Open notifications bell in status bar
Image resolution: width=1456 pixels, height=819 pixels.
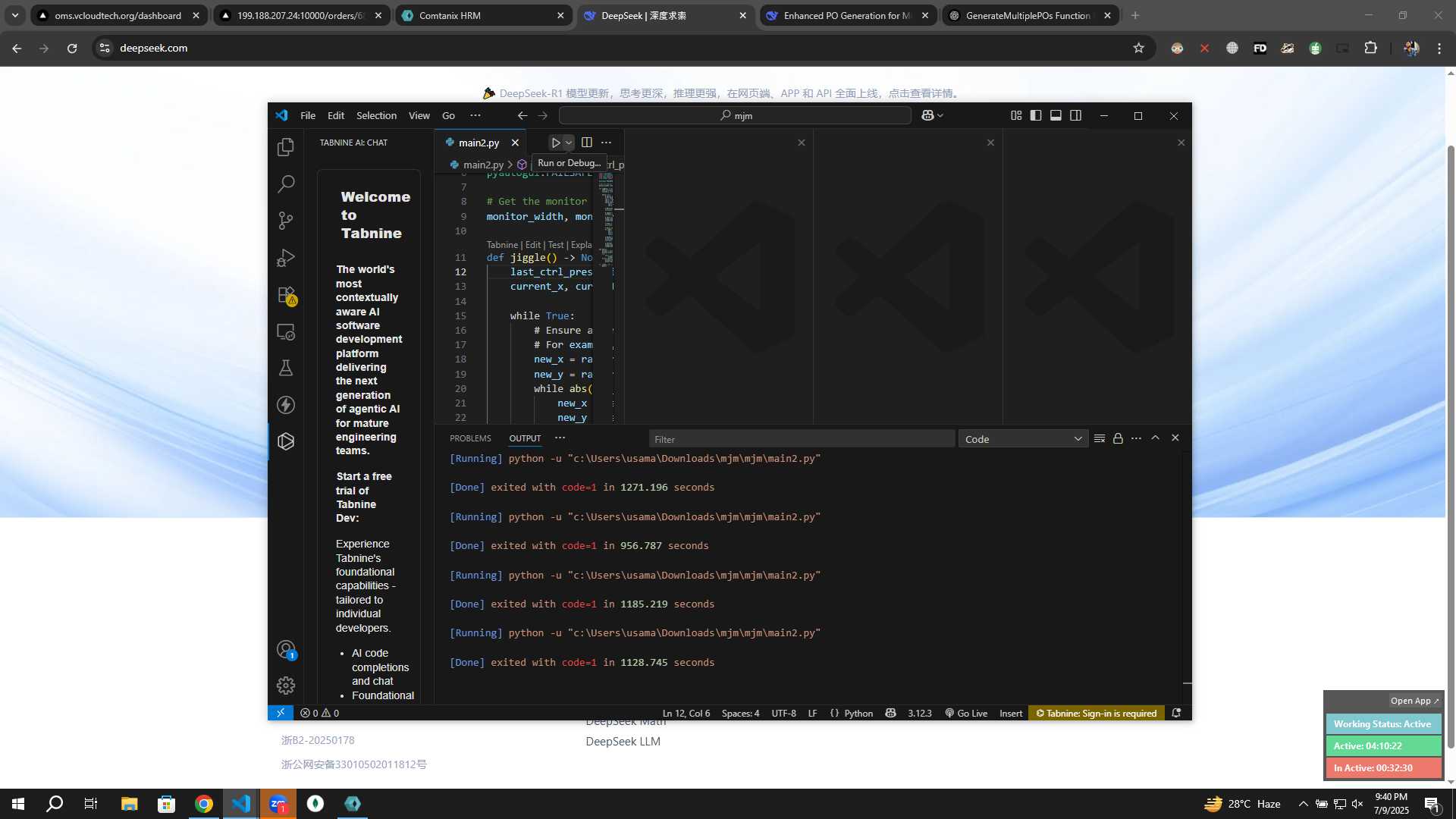1177,713
